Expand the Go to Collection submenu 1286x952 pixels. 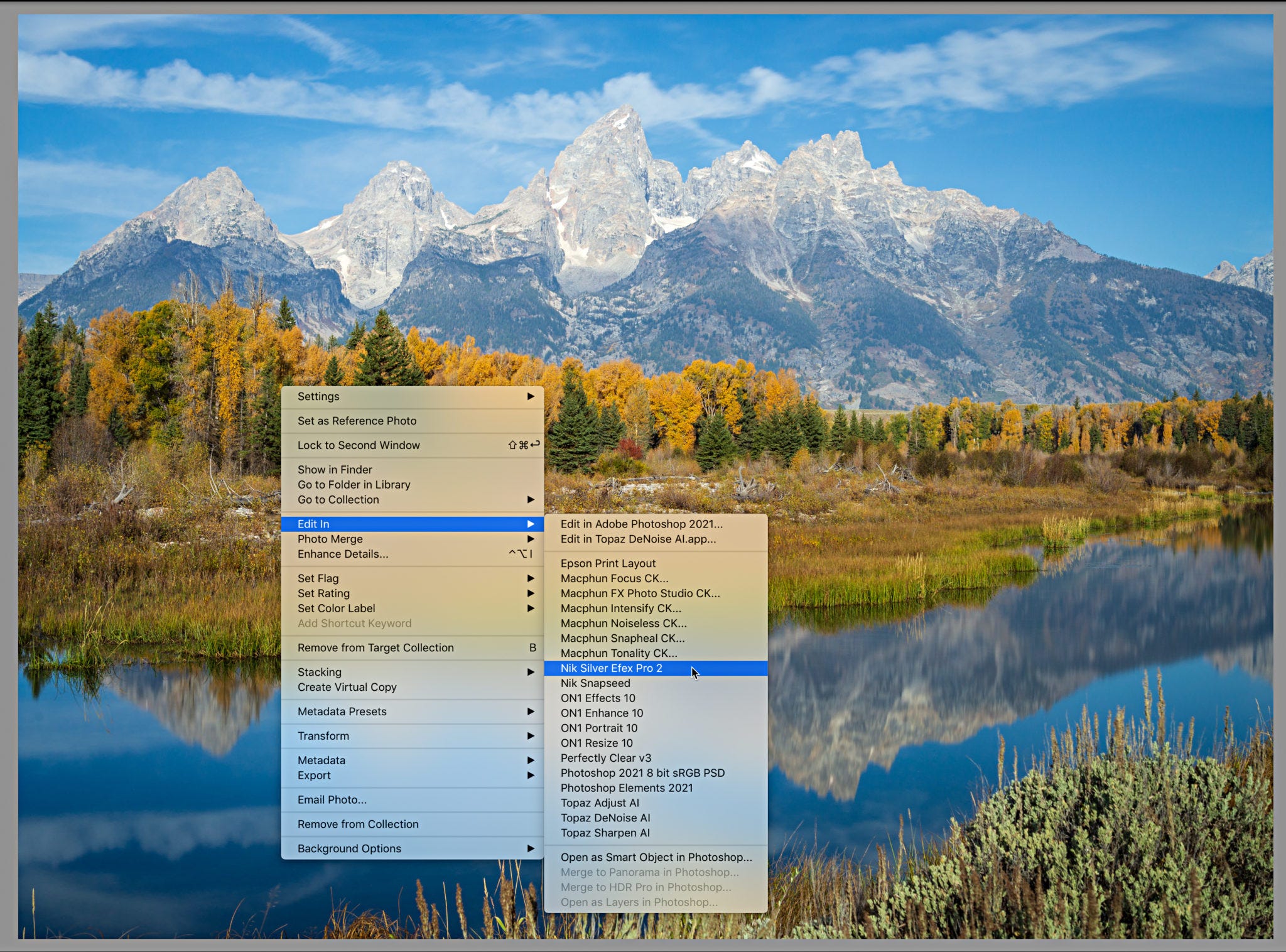[x=413, y=500]
